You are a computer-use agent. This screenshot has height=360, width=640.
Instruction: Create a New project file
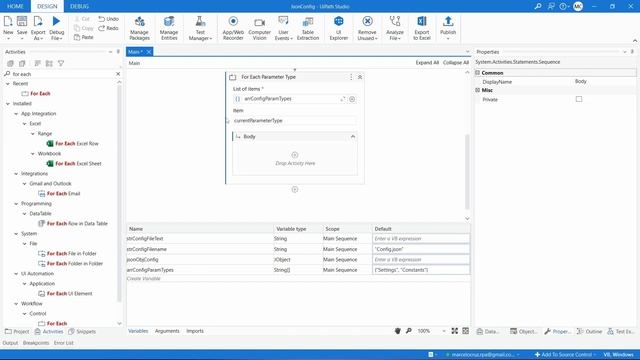pos(8,27)
